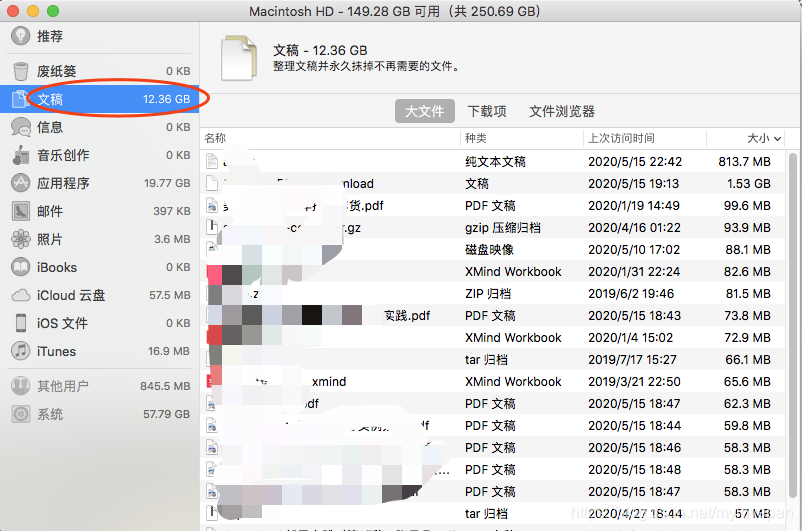Click the 1.53 GB size value
Viewport: 802px width, 531px height.
point(749,184)
